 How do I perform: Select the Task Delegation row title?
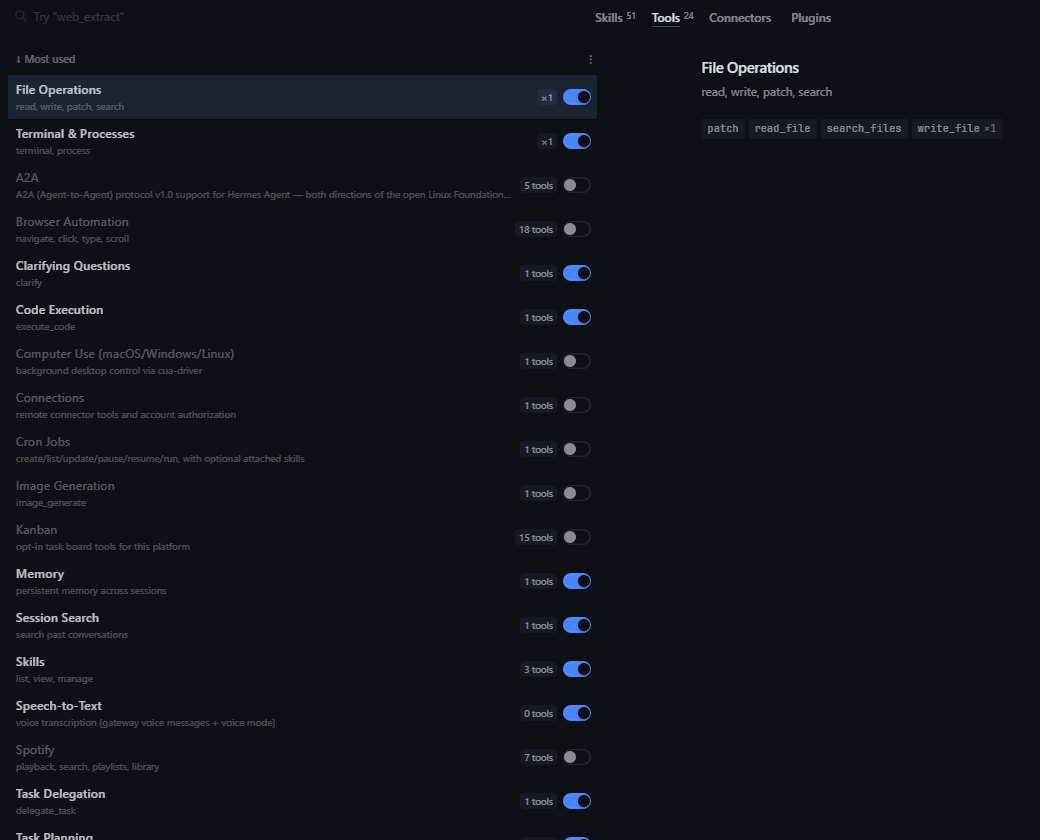coord(60,794)
